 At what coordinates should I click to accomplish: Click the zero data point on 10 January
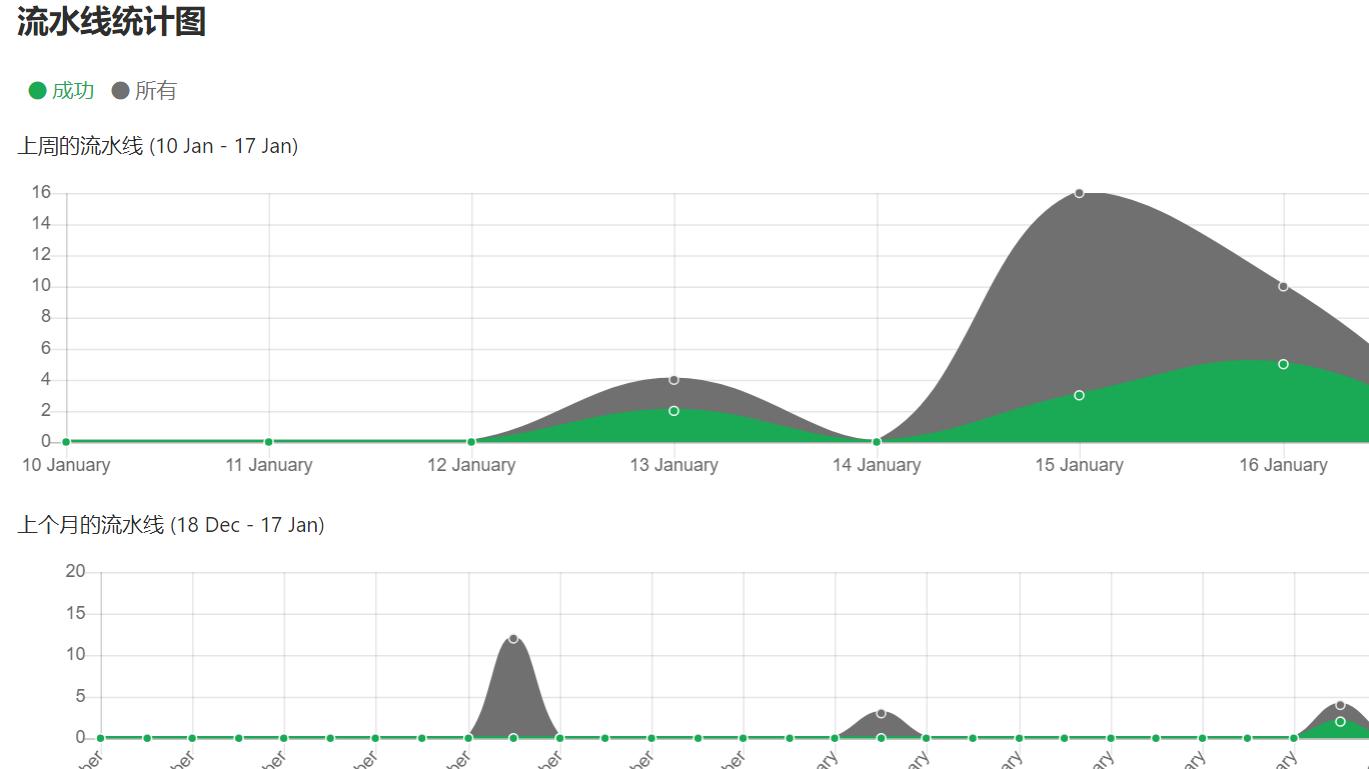pos(66,442)
